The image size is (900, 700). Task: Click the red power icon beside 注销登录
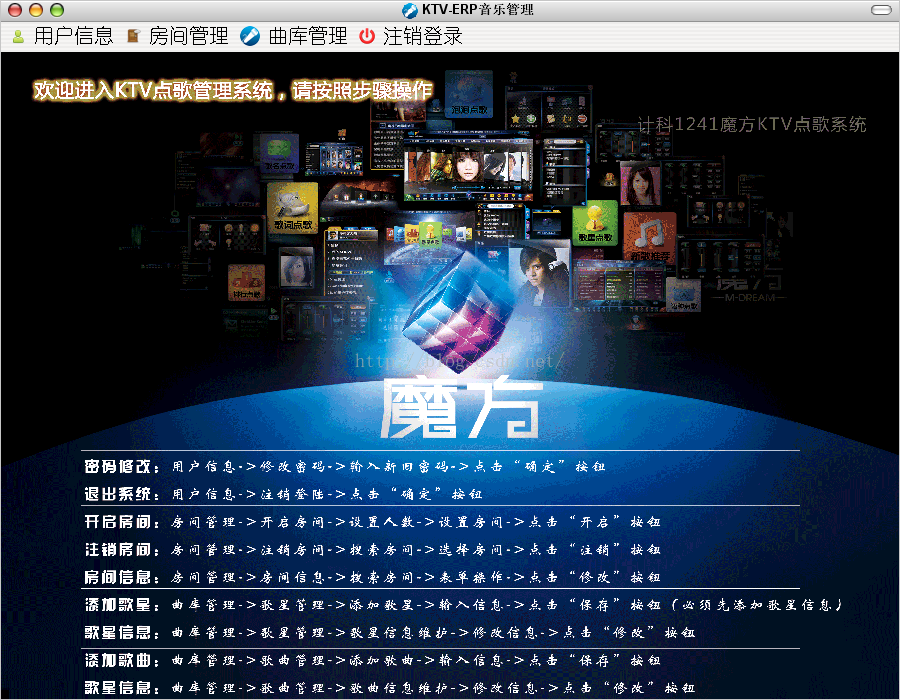[367, 36]
